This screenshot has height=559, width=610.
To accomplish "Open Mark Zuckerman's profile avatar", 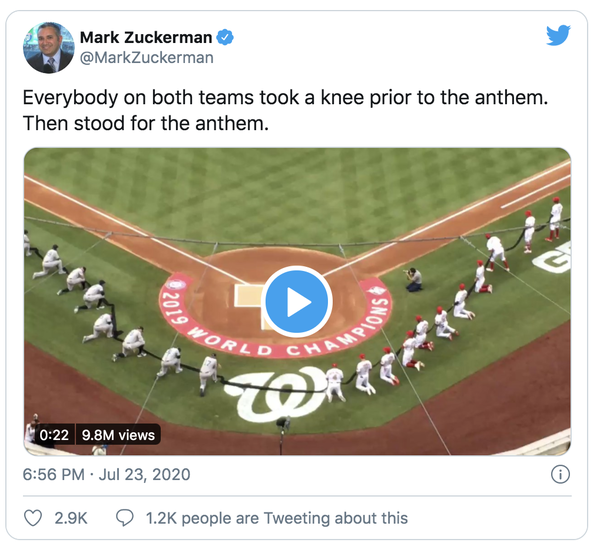I will [x=48, y=47].
